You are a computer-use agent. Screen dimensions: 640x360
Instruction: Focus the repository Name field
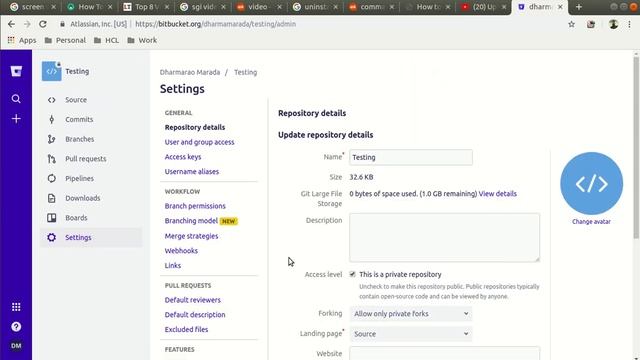point(411,157)
